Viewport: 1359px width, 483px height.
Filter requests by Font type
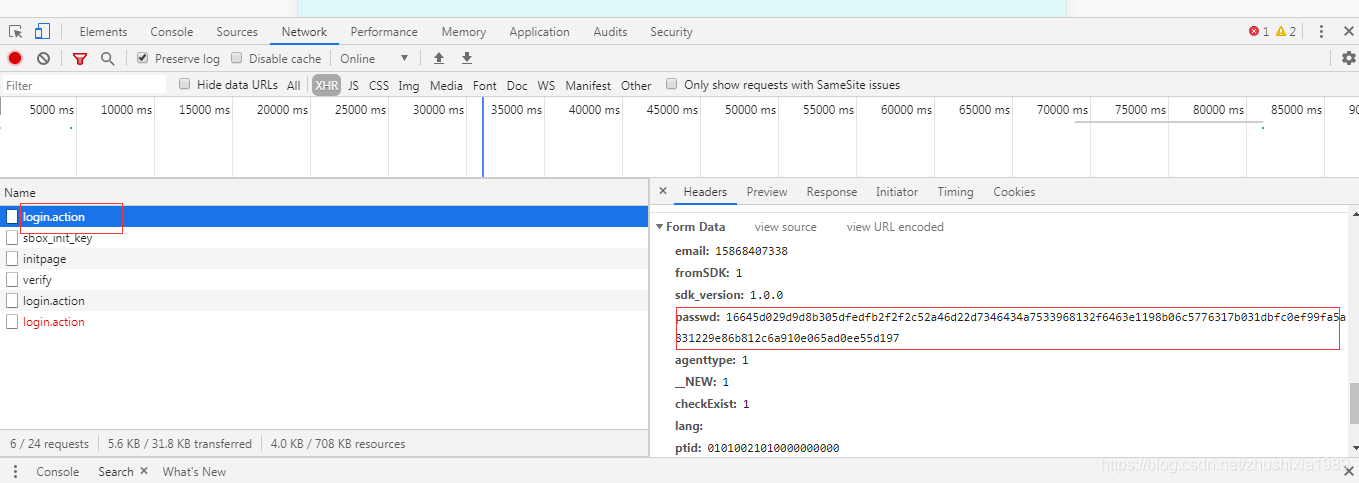(485, 86)
